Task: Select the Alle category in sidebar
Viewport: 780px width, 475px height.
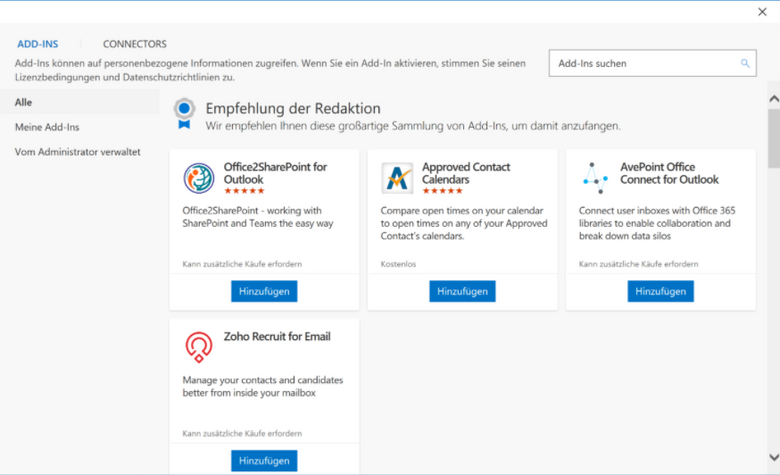Action: (x=23, y=102)
